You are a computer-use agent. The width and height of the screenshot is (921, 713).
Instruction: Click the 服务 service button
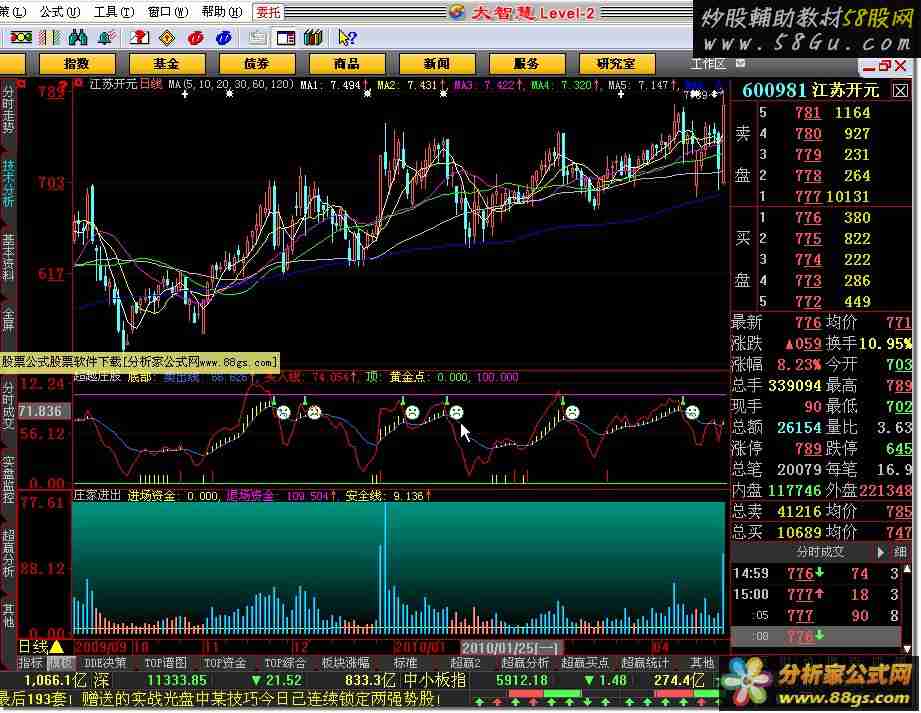click(x=526, y=63)
